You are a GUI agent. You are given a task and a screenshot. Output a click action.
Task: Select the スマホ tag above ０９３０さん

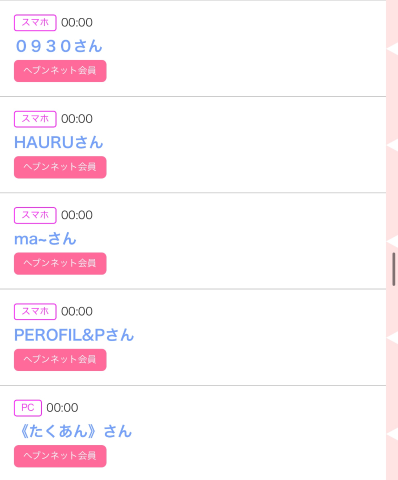pyautogui.click(x=35, y=23)
